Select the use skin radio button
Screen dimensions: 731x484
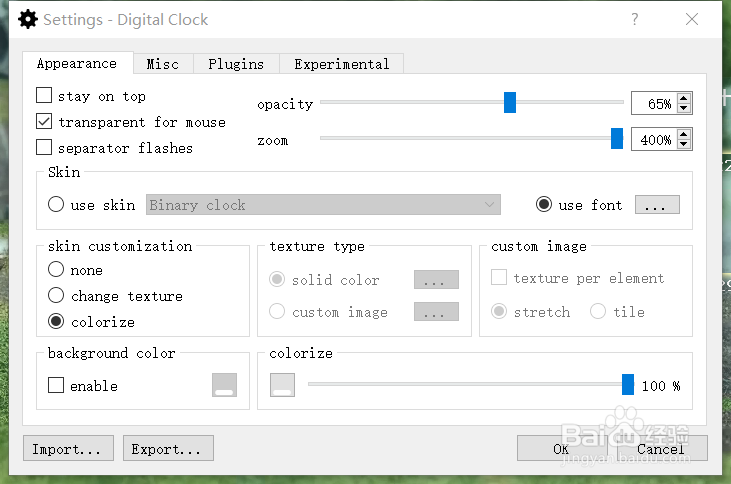click(x=56, y=205)
